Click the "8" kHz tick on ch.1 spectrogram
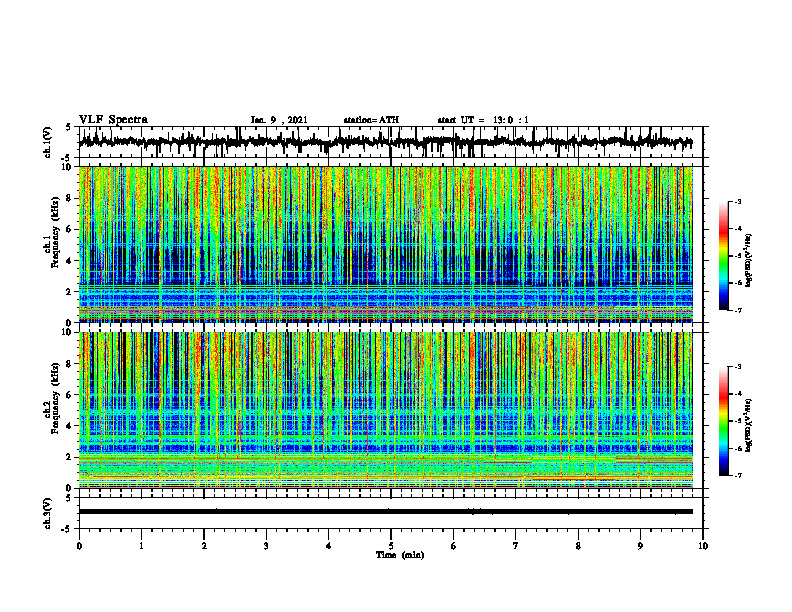The image size is (792, 612). click(x=70, y=198)
